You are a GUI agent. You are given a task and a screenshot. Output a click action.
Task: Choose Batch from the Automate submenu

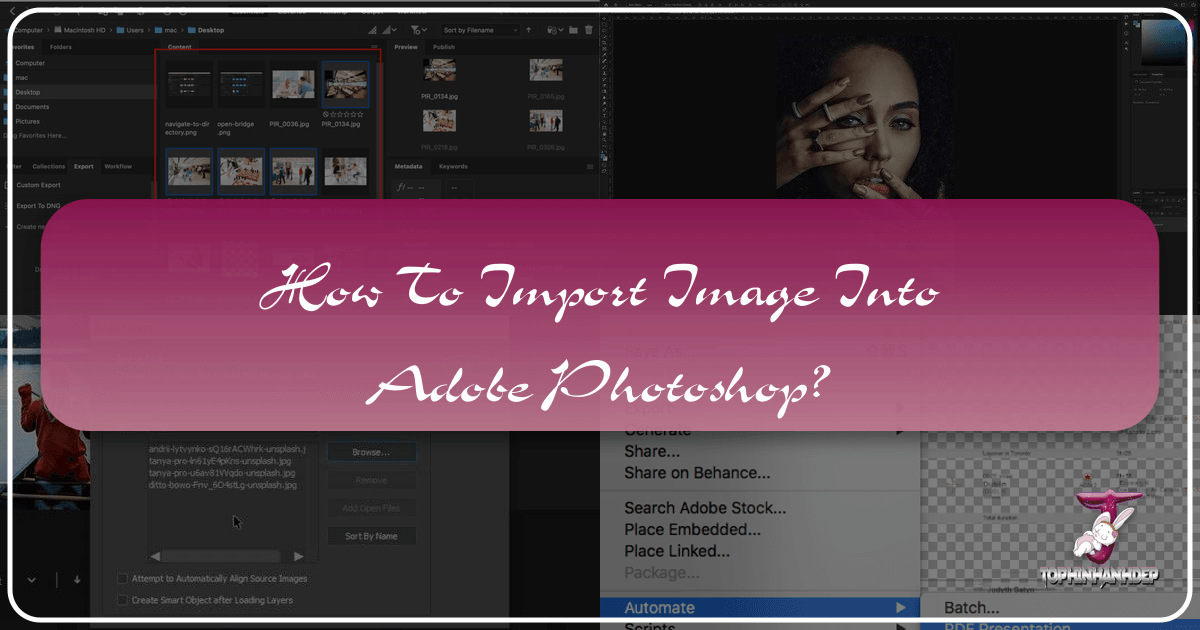pos(972,607)
